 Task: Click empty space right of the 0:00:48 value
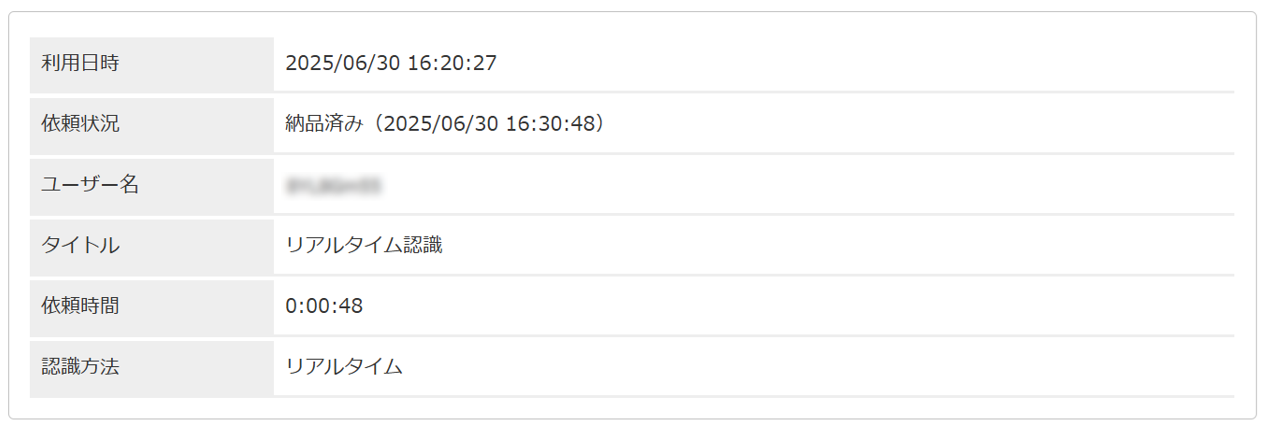point(800,306)
